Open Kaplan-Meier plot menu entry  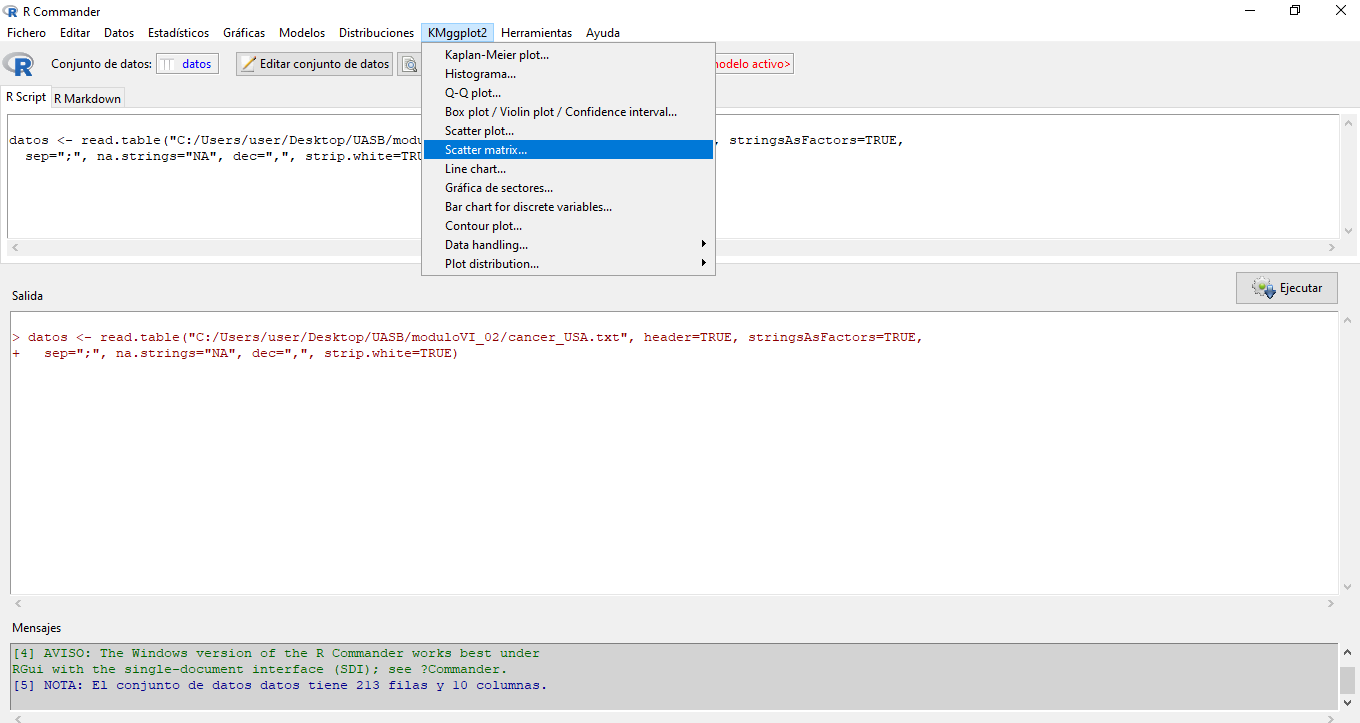[x=497, y=55]
